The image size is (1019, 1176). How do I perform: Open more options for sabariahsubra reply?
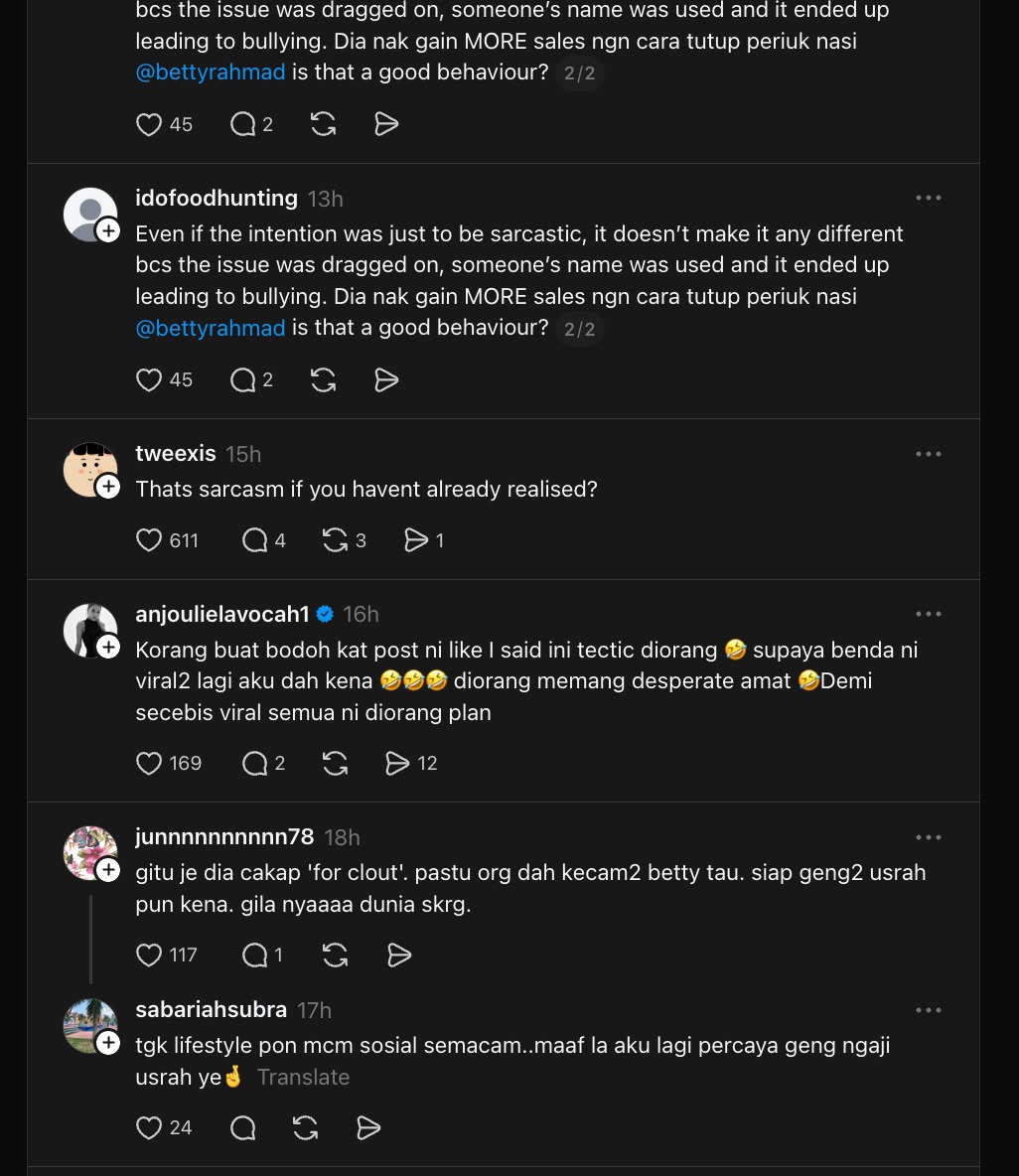(x=929, y=1010)
